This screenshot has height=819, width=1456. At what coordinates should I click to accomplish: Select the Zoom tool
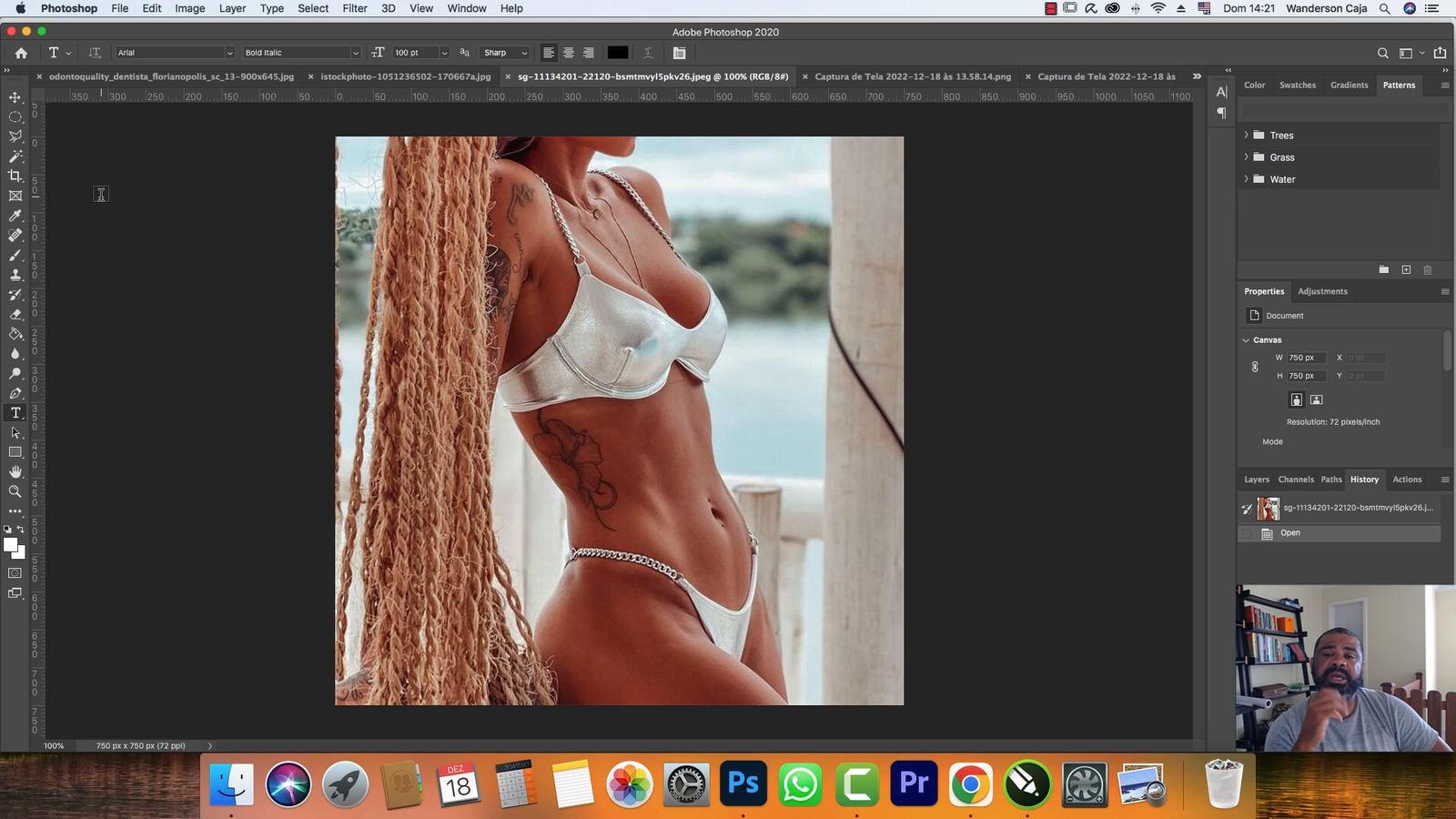pos(15,491)
